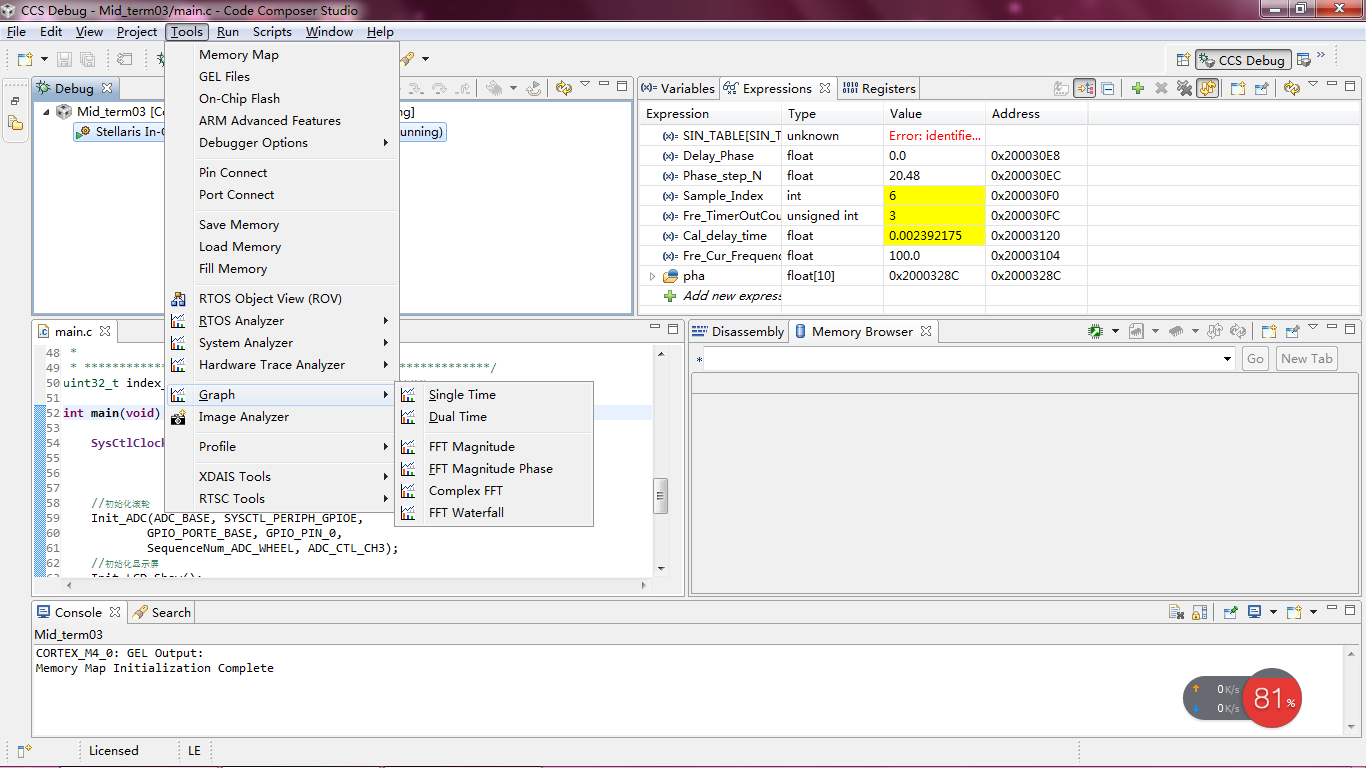Click the Remove selected expression X icon
Image resolution: width=1366 pixels, height=768 pixels.
(x=1161, y=88)
